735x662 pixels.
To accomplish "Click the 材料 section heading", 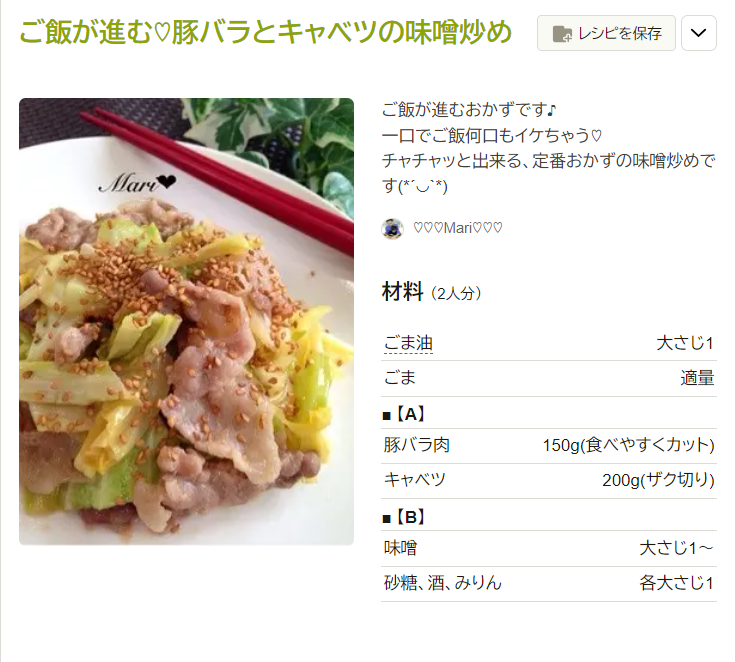I will click(403, 292).
